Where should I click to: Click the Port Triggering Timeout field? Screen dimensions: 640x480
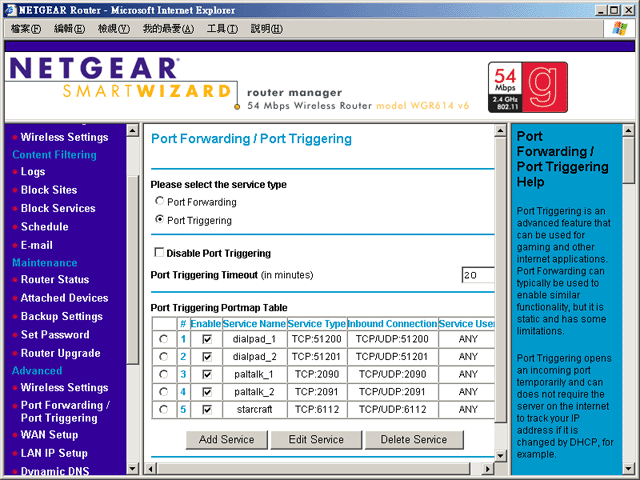click(478, 275)
